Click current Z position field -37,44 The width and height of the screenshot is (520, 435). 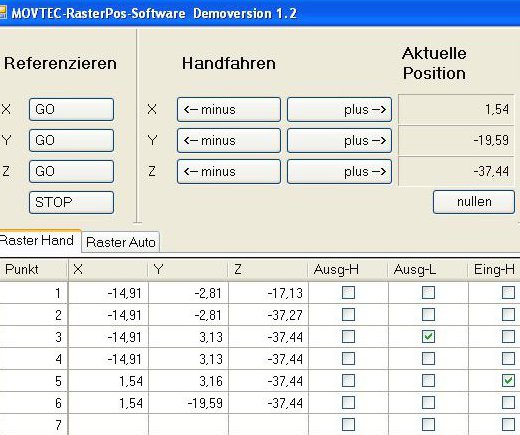click(456, 171)
